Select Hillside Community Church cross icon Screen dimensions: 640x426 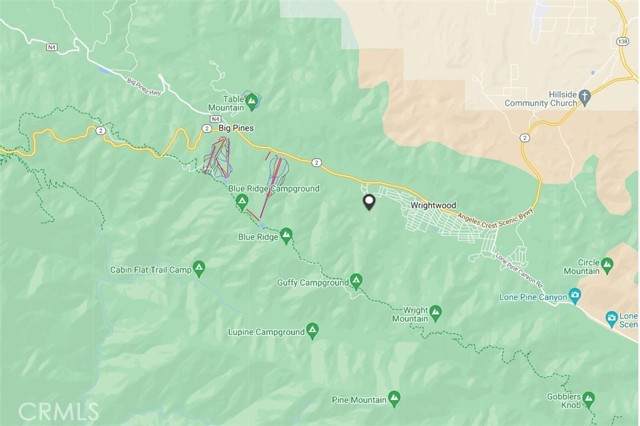click(585, 98)
